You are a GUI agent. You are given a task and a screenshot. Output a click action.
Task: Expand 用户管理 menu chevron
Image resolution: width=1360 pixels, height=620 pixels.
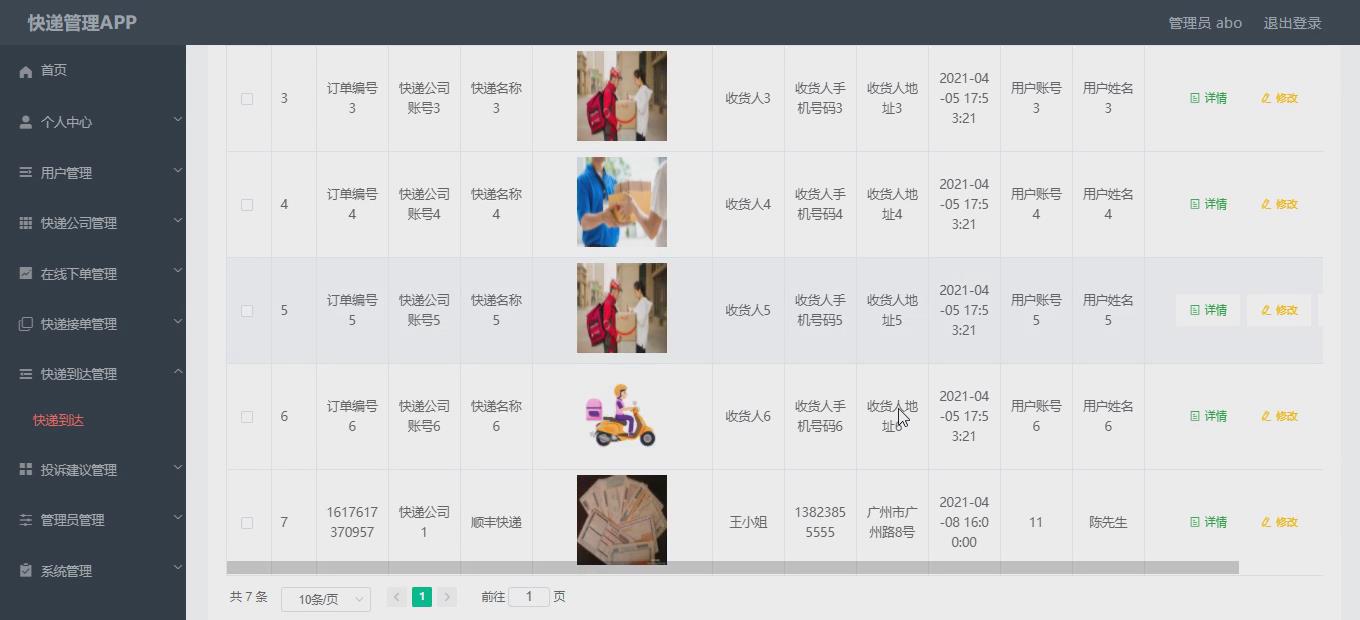[178, 171]
